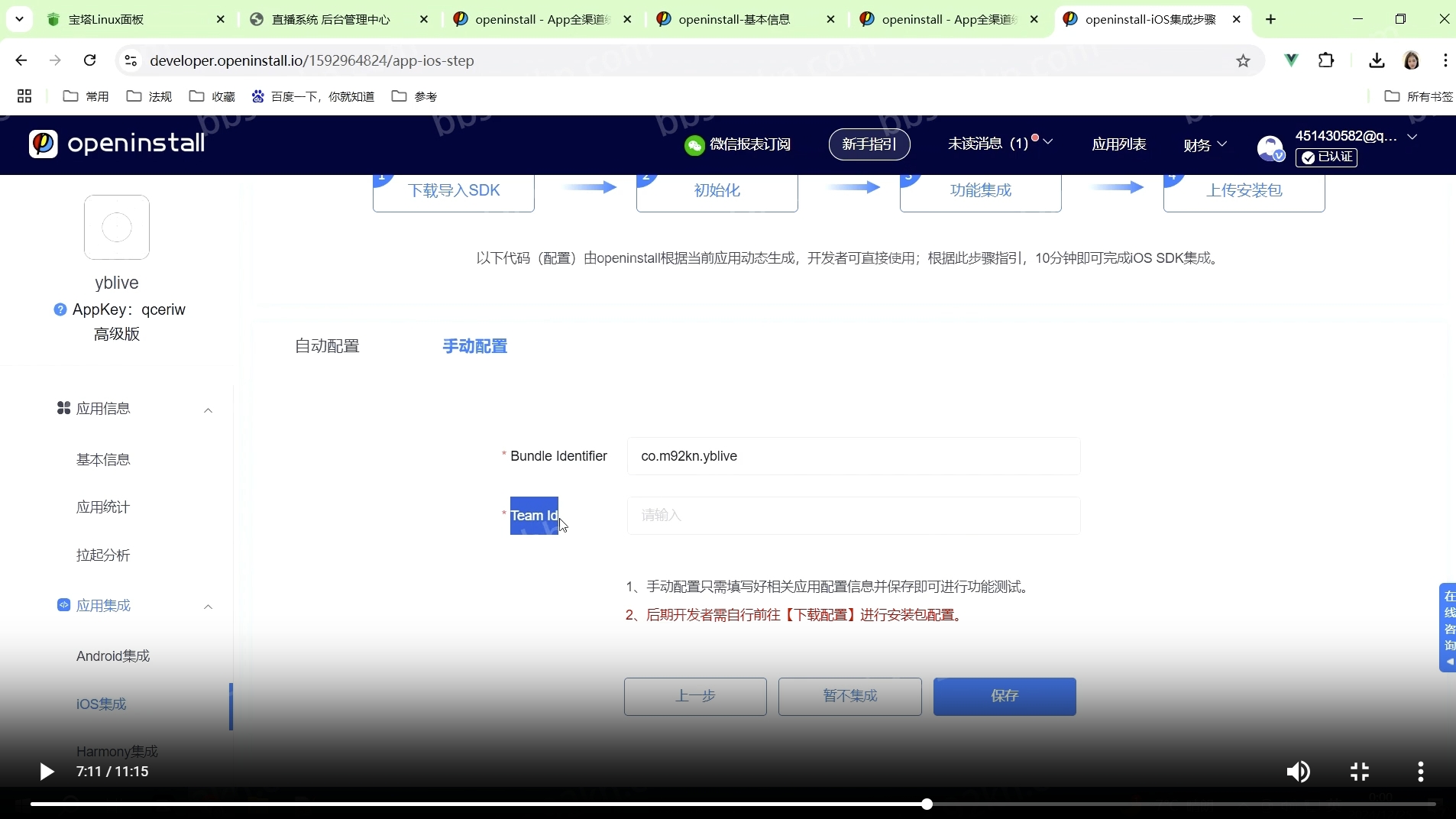Click the Team Id input field
The width and height of the screenshot is (1456, 819).
(x=854, y=516)
